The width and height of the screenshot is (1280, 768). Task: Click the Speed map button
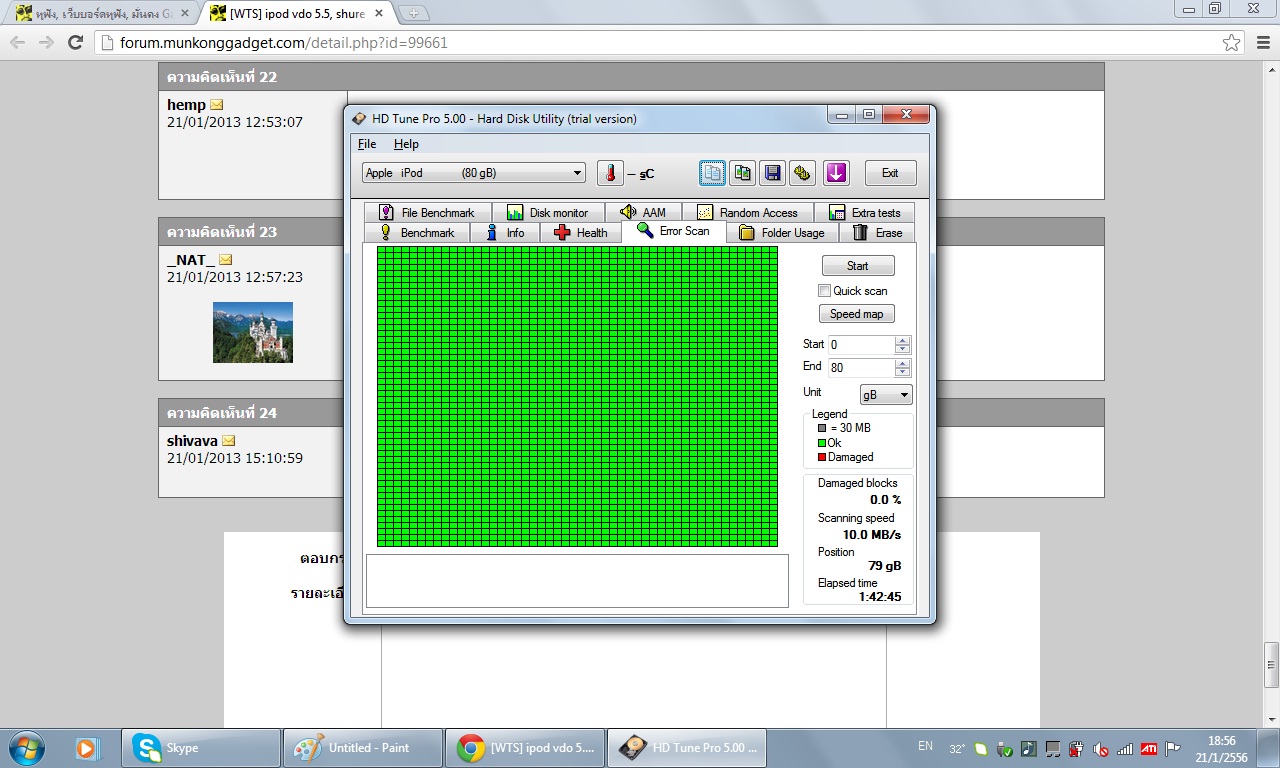pos(857,314)
